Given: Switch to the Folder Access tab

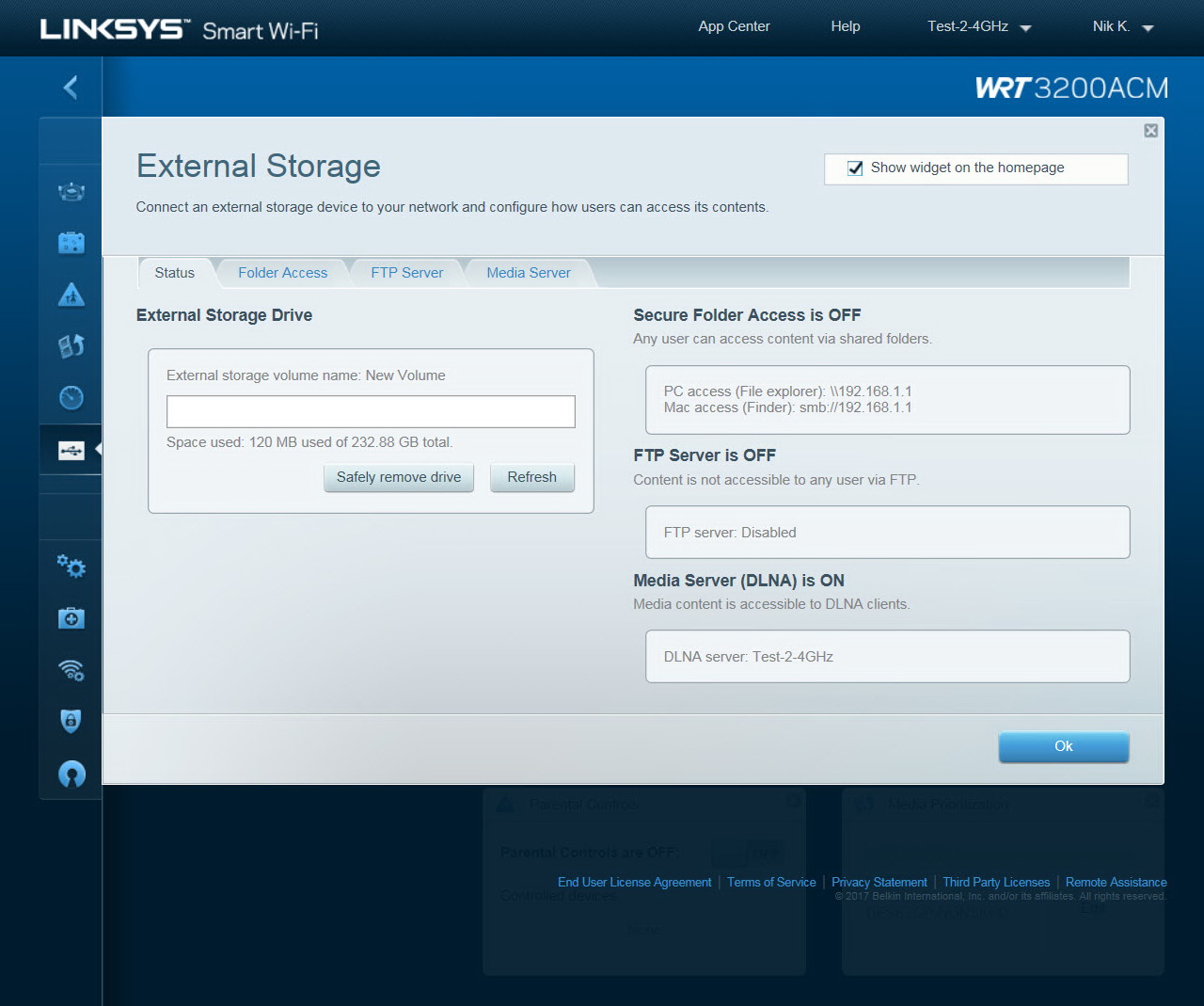Looking at the screenshot, I should 283,273.
